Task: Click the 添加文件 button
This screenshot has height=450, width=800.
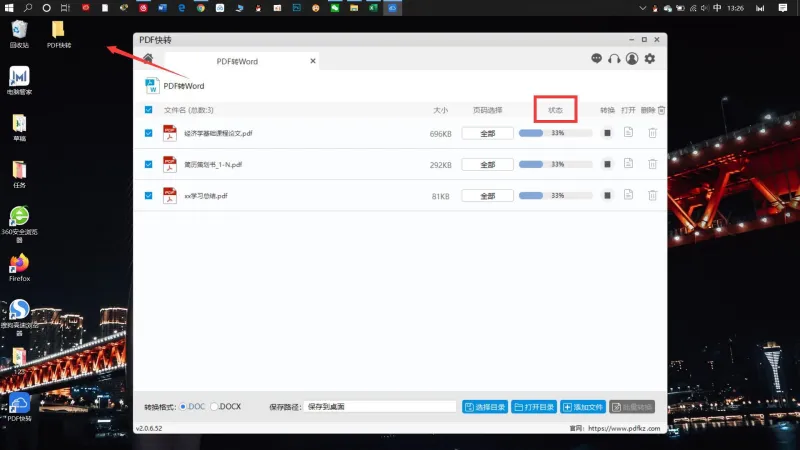Action: coord(583,407)
